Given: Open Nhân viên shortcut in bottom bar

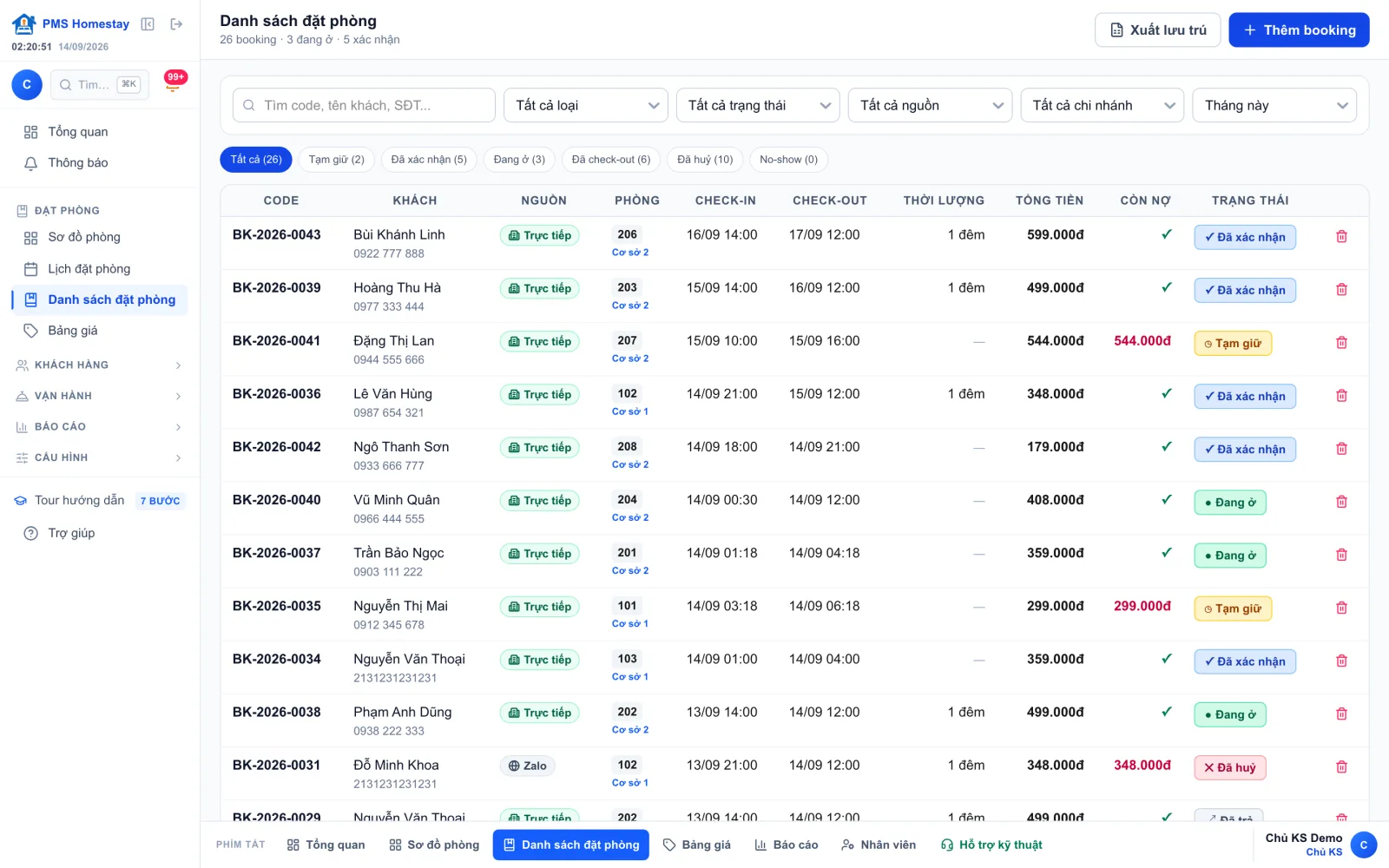Looking at the screenshot, I should click(x=879, y=845).
